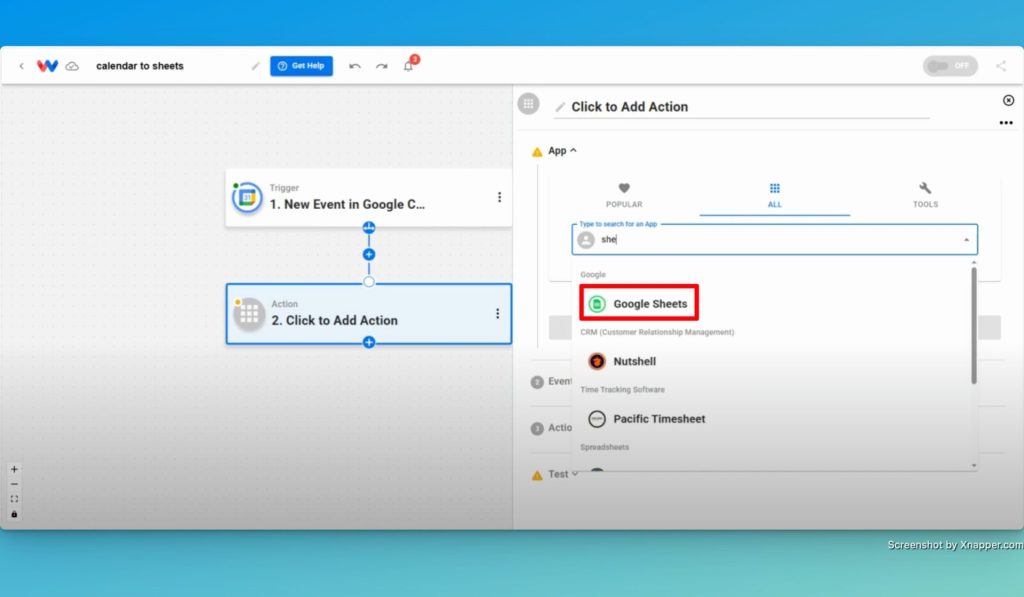
Task: Switch to the POPULAR tab
Action: (624, 195)
